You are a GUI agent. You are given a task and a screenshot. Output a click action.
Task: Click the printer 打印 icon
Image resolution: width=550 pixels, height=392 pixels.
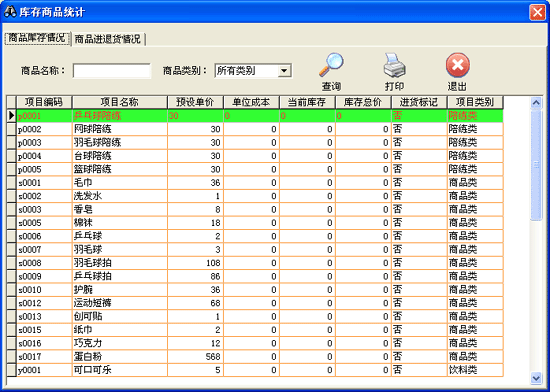(x=394, y=65)
